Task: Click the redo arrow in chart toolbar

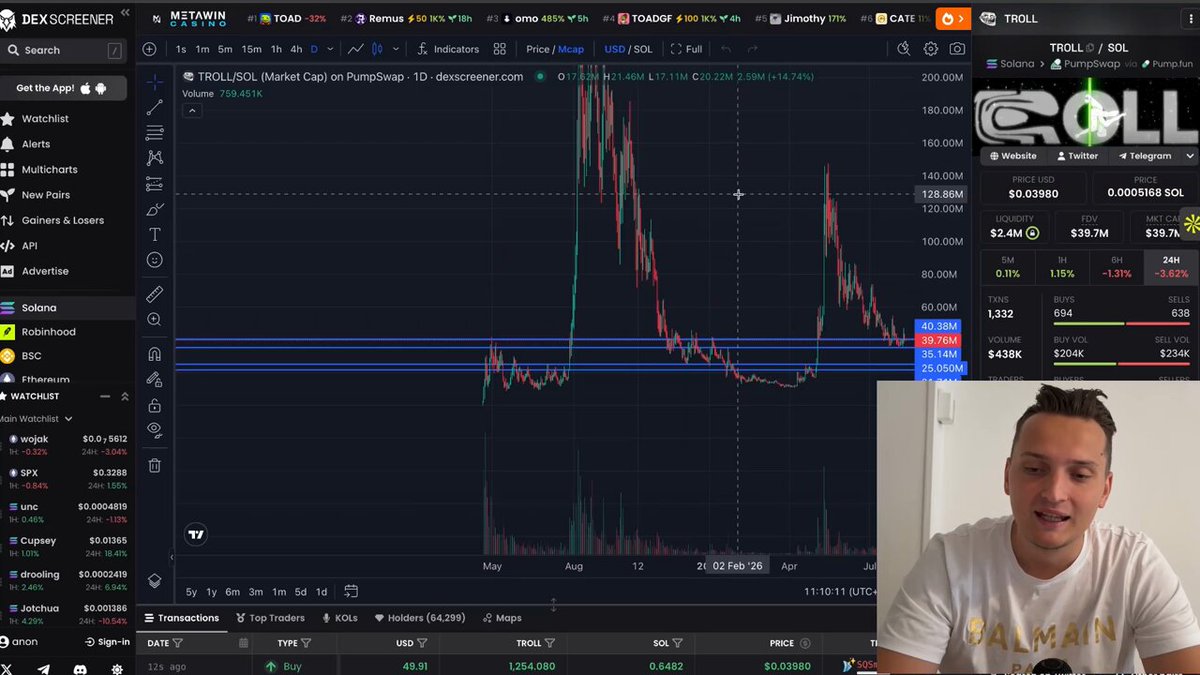Action: click(x=753, y=49)
